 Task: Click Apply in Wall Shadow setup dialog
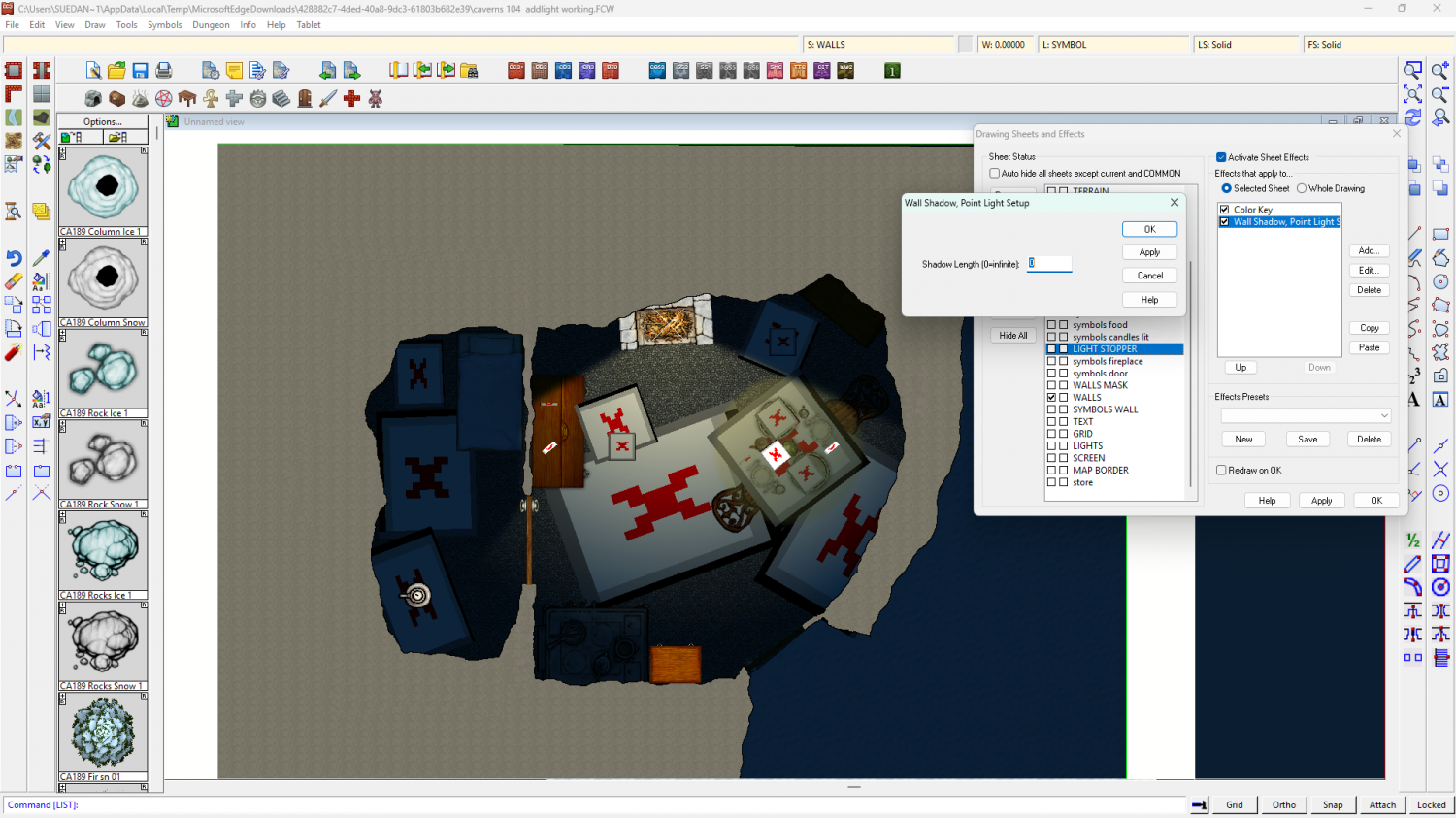(1149, 252)
